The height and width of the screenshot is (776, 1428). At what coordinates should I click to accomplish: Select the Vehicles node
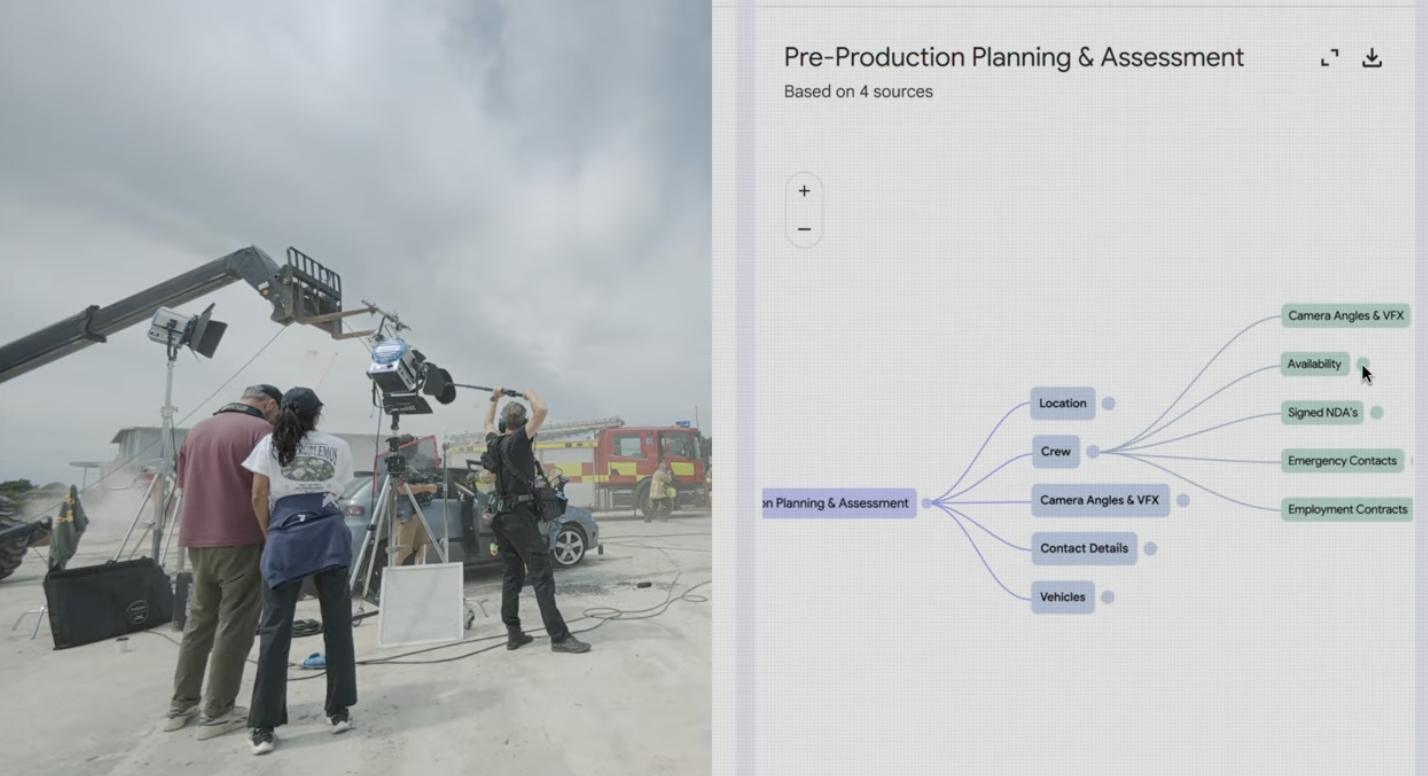click(1062, 597)
